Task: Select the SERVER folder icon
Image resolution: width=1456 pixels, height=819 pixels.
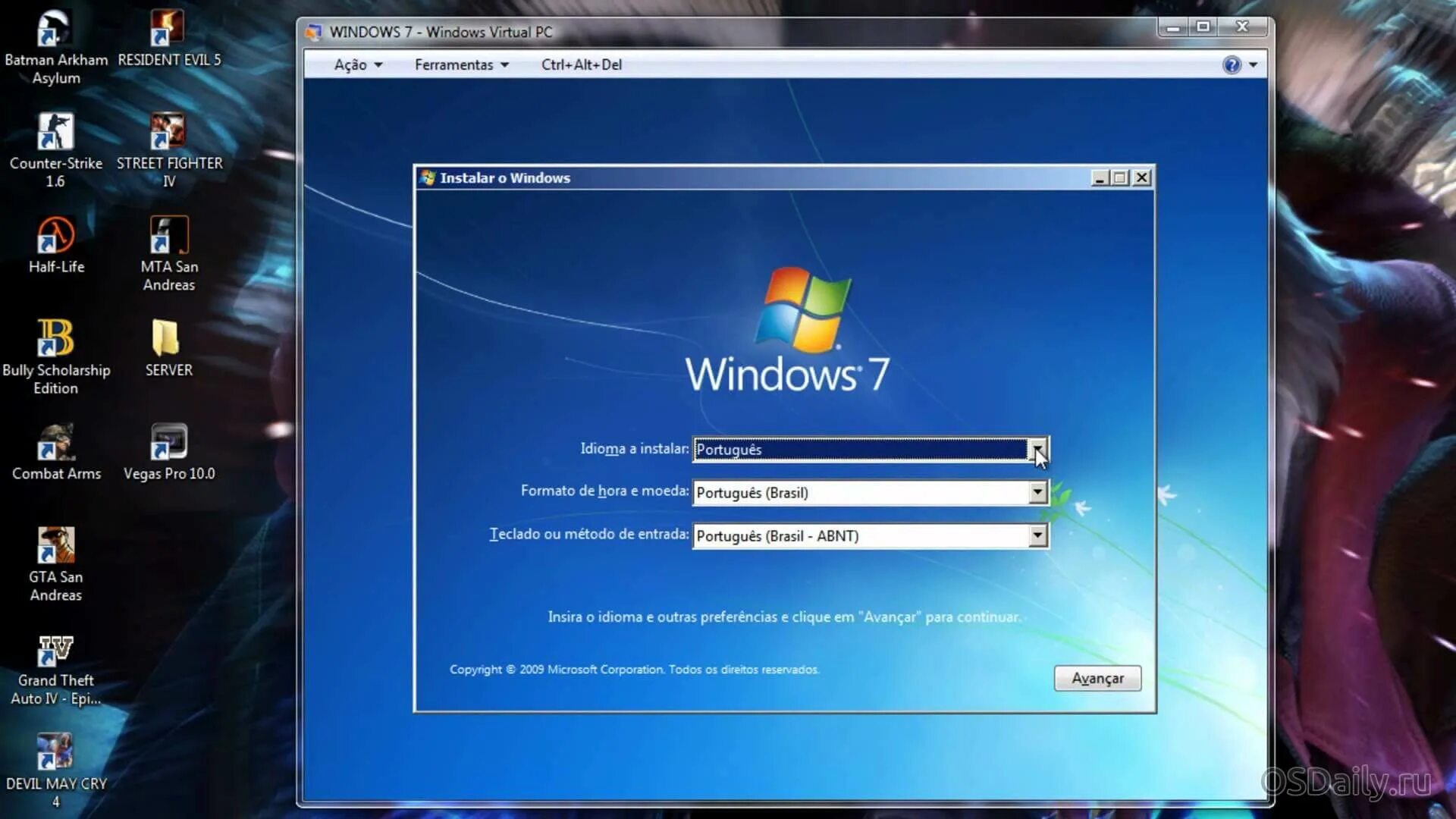Action: (x=167, y=339)
